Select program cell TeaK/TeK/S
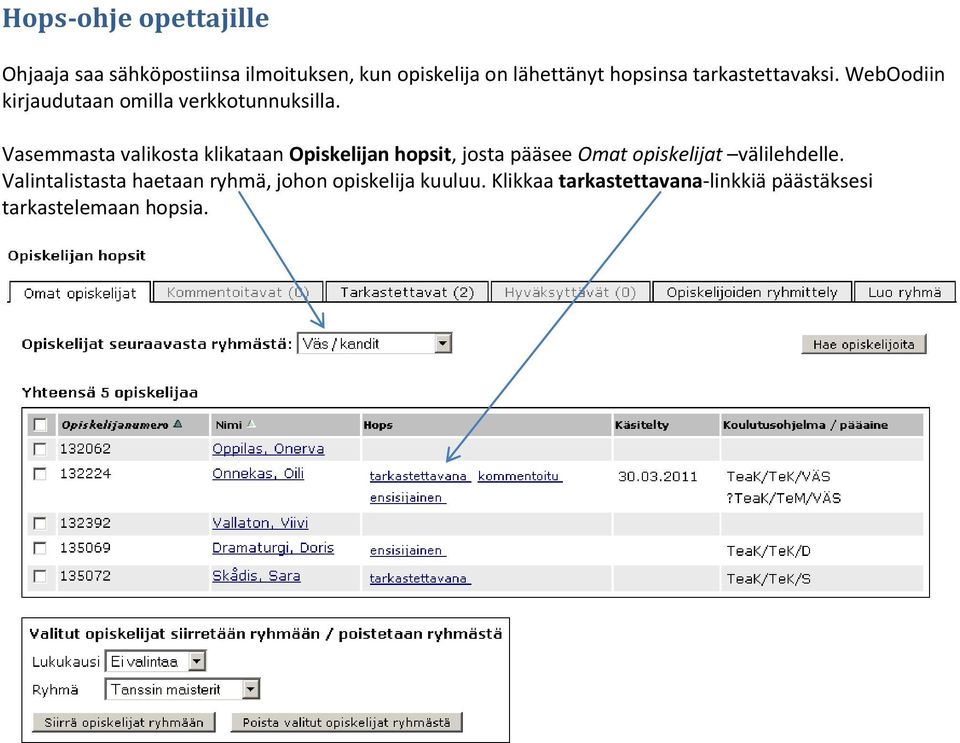This screenshot has height=743, width=960. (768, 579)
